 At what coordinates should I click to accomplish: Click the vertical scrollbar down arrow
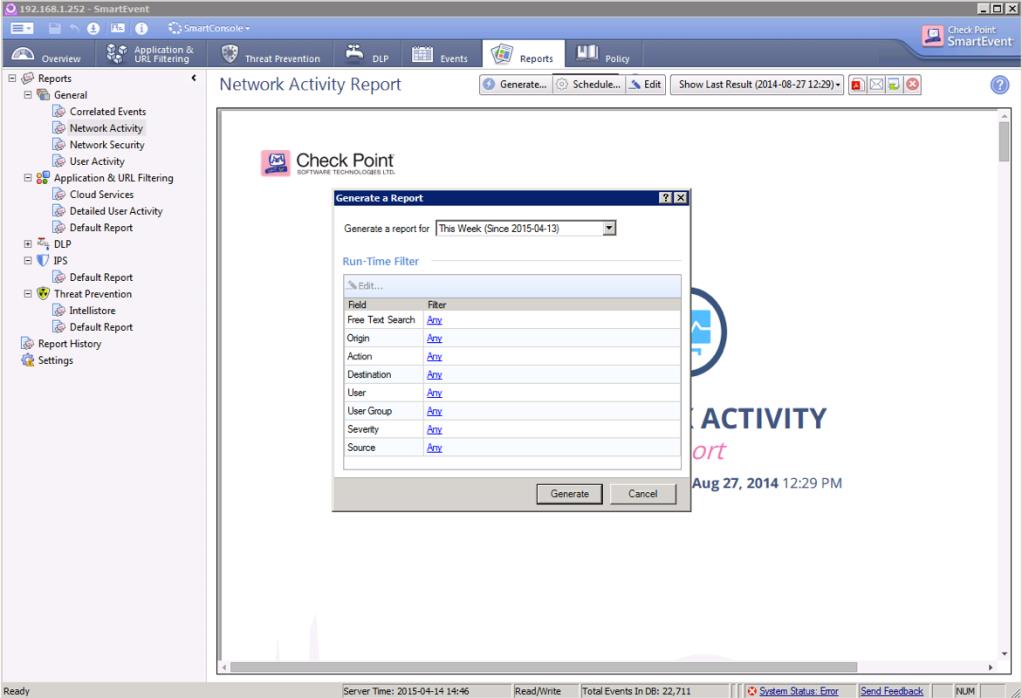point(1004,654)
